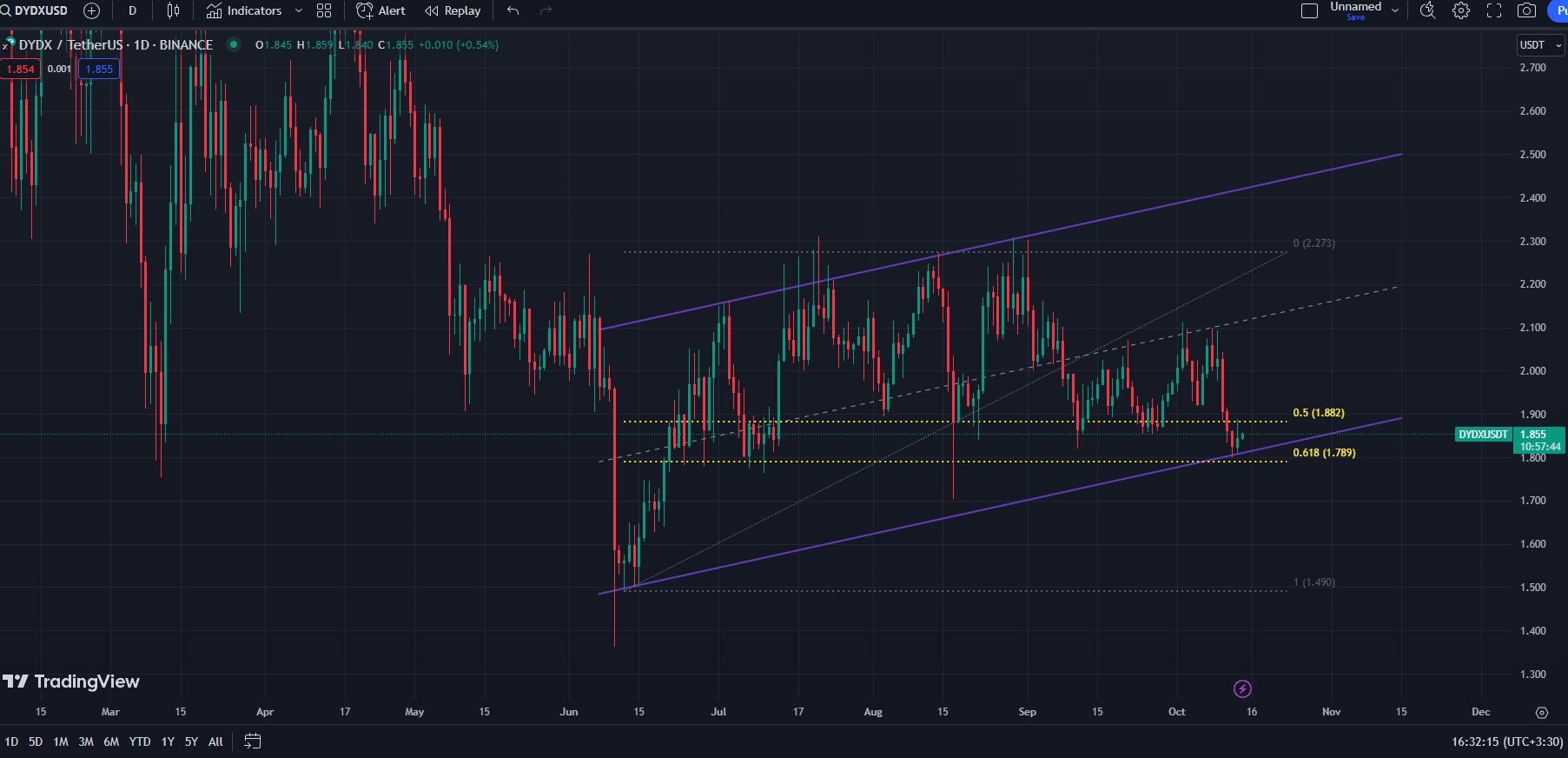Select the 6M time range
This screenshot has height=758, width=1568.
click(x=111, y=741)
